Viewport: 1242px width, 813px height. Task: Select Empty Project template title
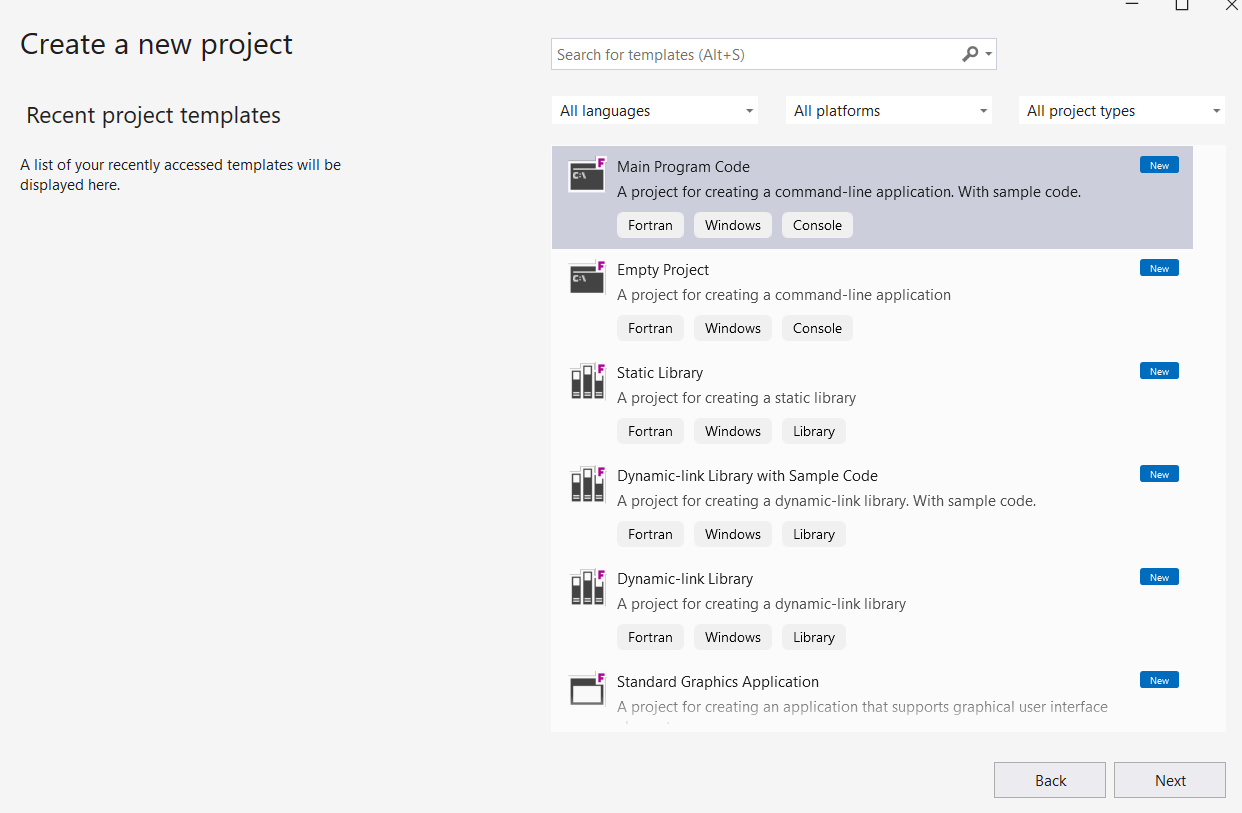[663, 270]
